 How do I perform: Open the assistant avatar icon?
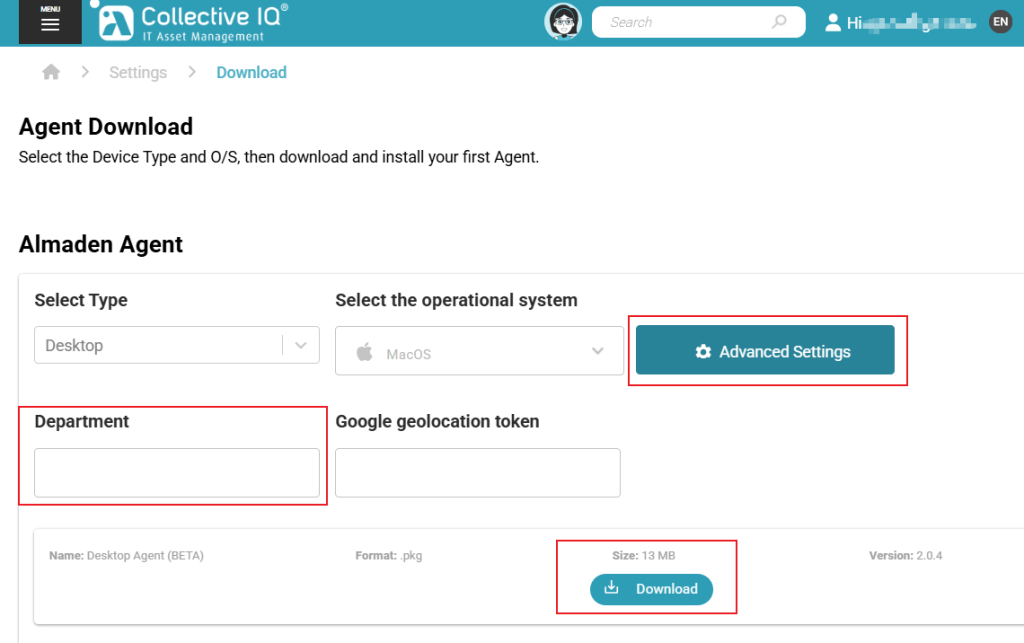click(x=563, y=22)
